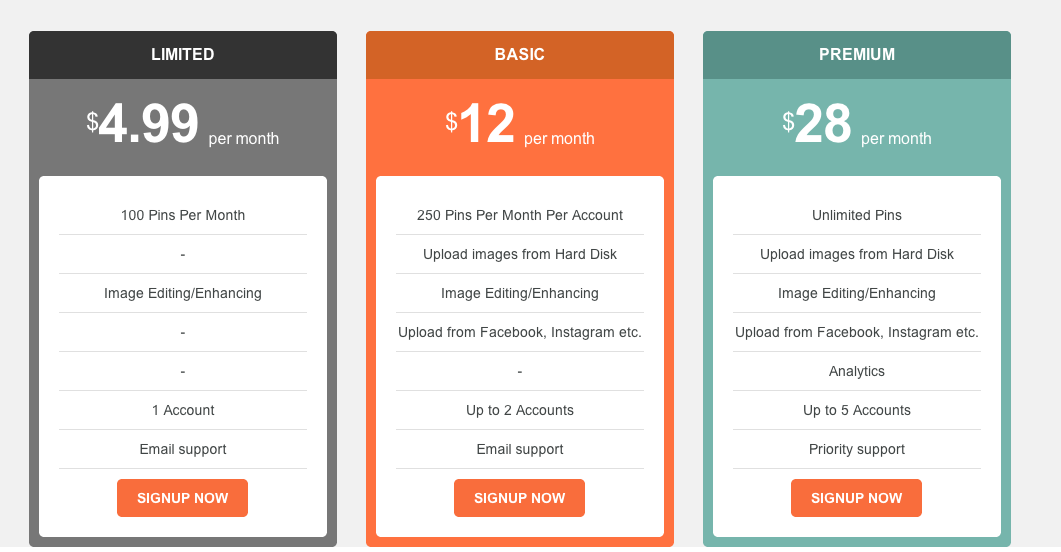Image resolution: width=1061 pixels, height=552 pixels.
Task: Click the Priority support row
Action: coord(857,449)
